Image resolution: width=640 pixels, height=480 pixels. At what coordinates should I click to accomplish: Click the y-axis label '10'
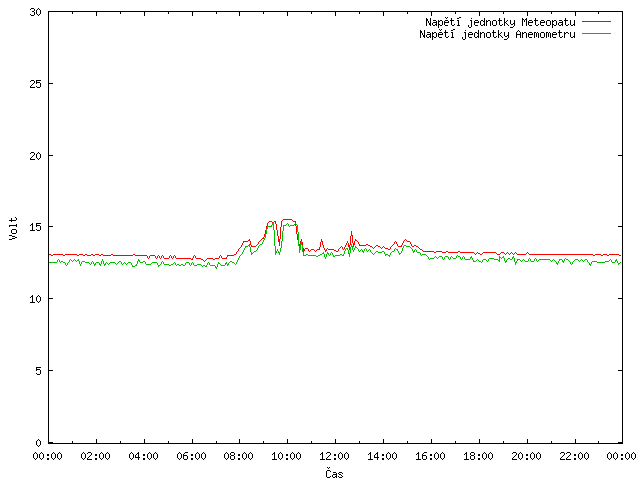pyautogui.click(x=36, y=299)
